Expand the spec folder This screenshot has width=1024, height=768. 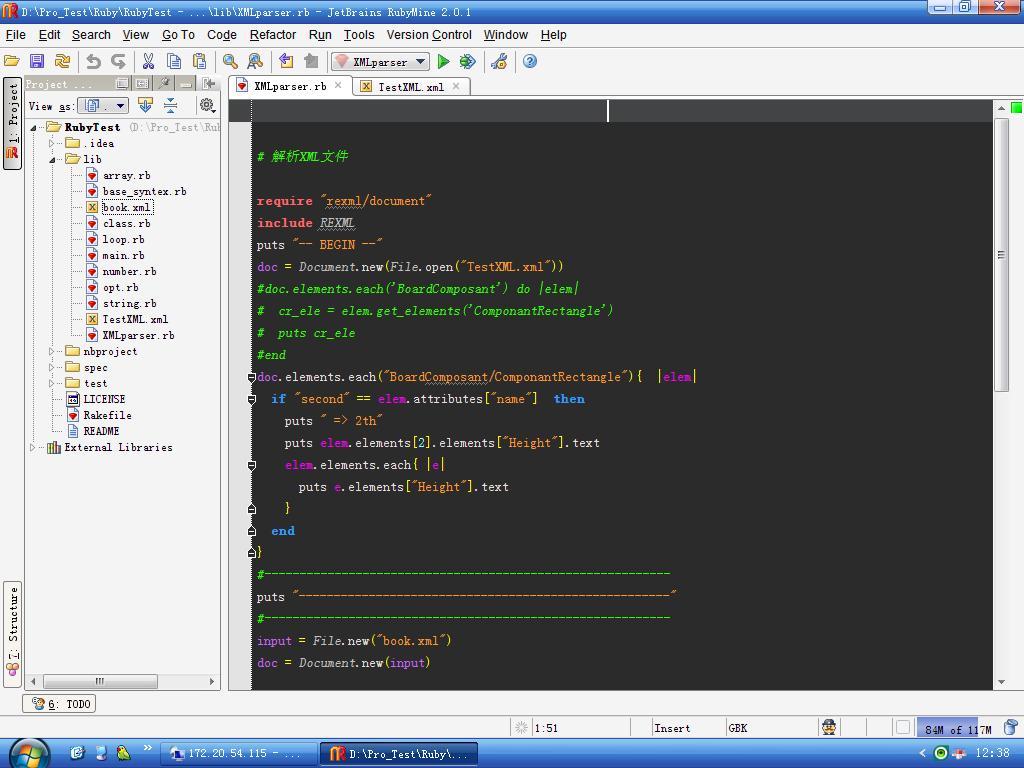52,368
